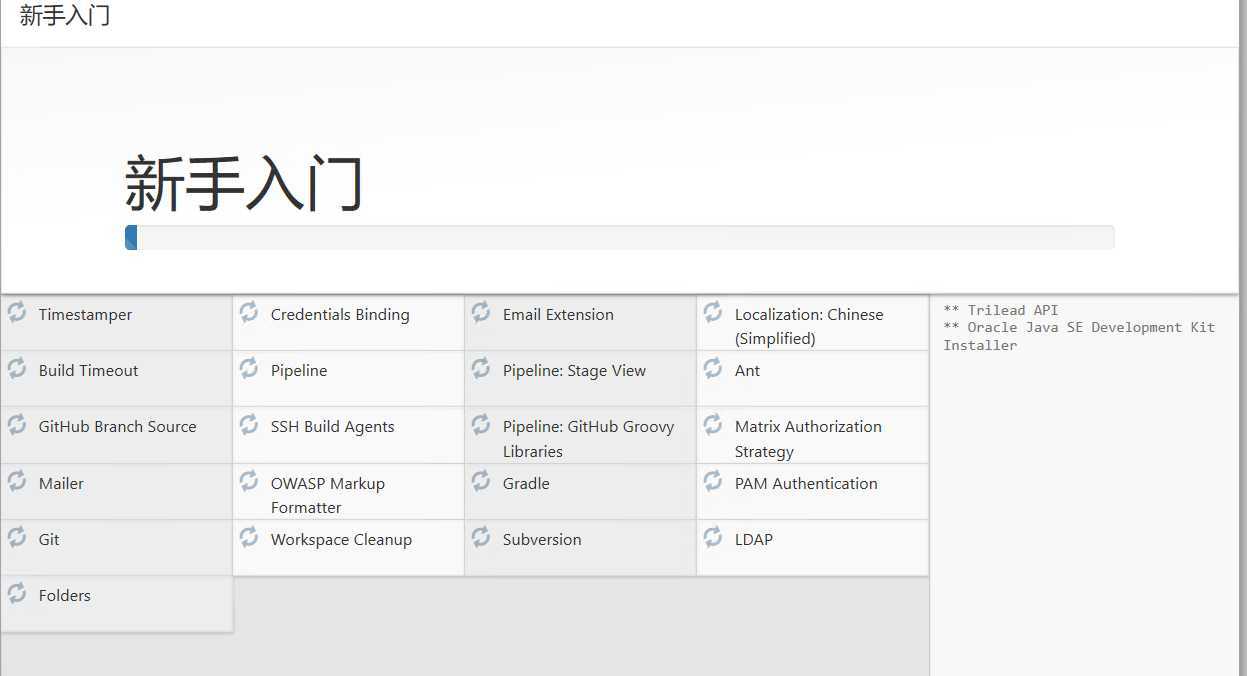Click the refresh icon beside Mailer

point(17,482)
